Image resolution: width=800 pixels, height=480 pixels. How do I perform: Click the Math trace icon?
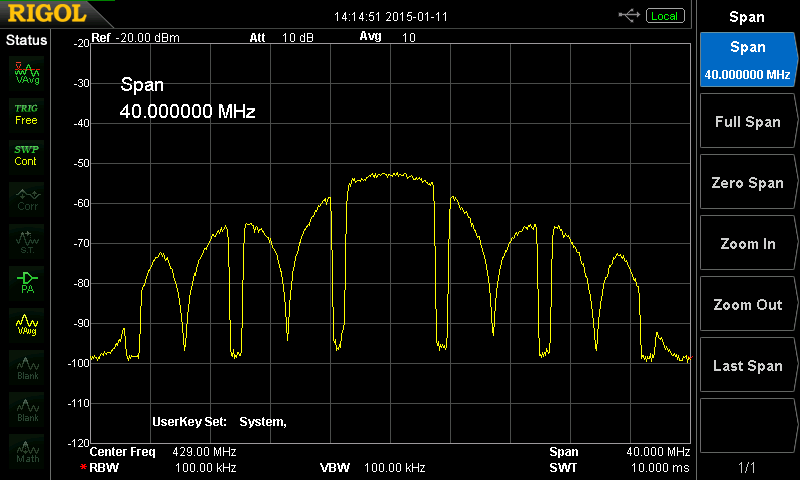pyautogui.click(x=26, y=450)
